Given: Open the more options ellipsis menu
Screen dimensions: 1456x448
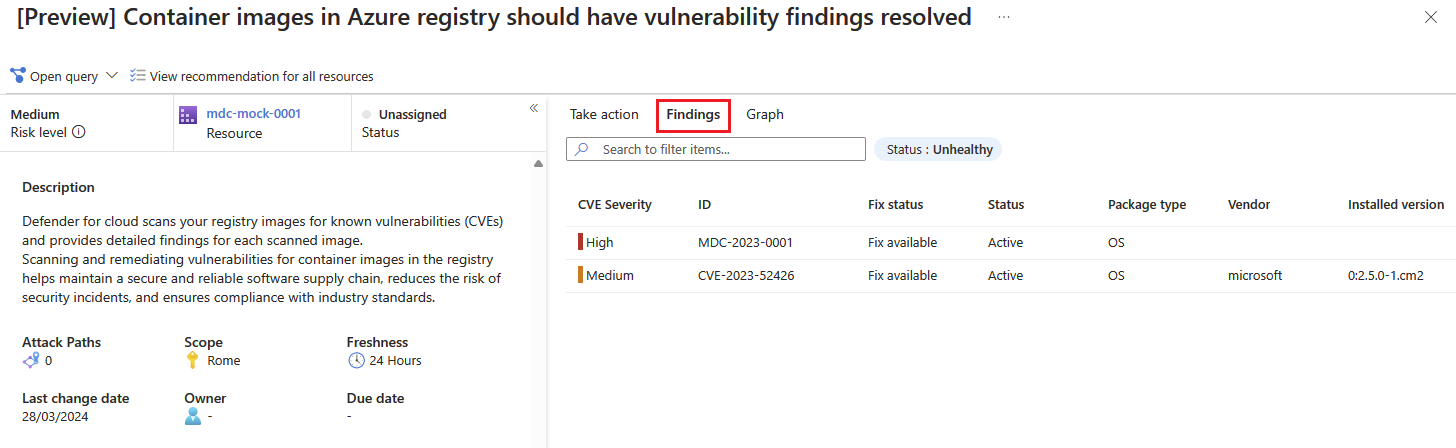Looking at the screenshot, I should (1003, 18).
